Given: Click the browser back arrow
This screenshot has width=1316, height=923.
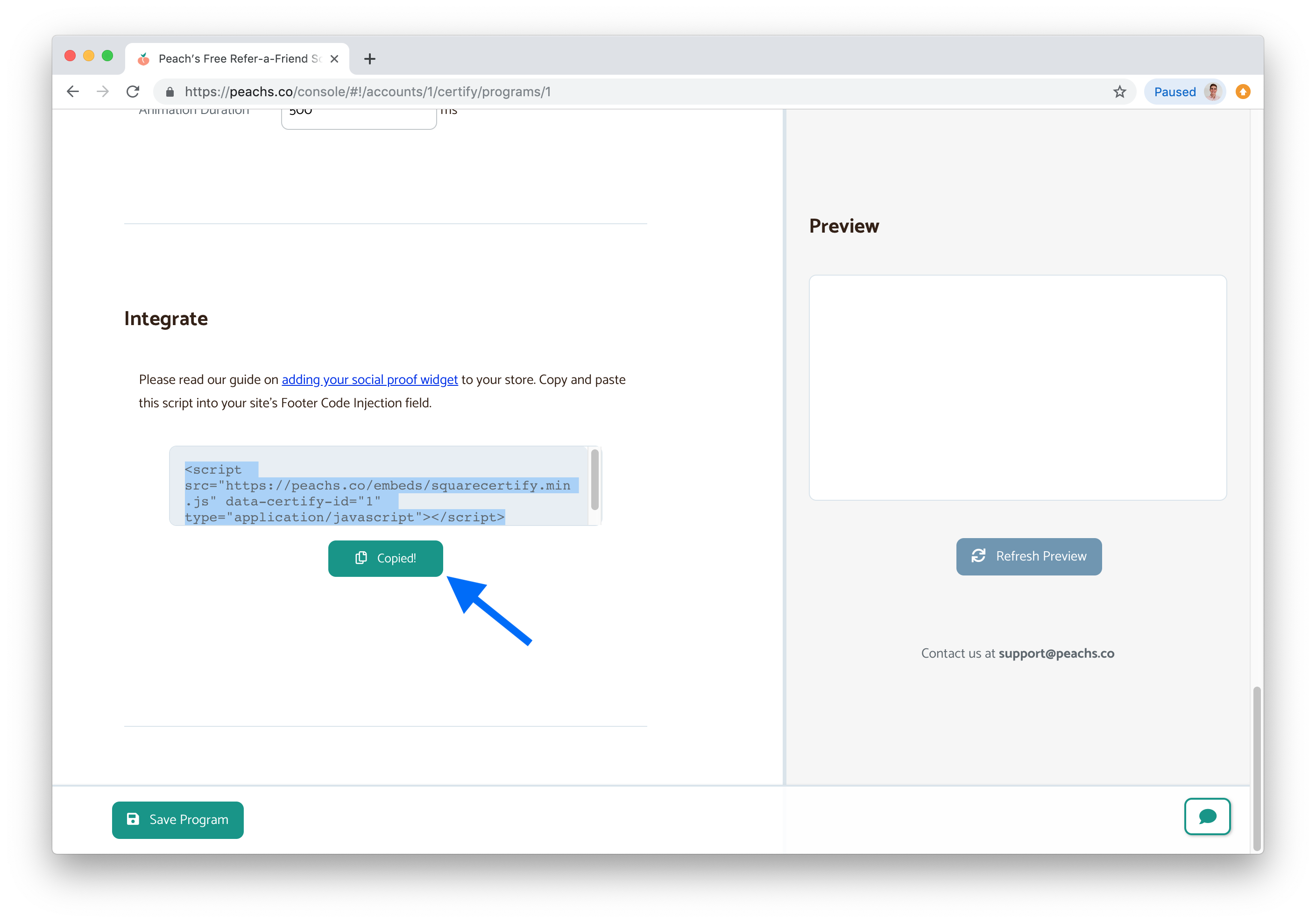Looking at the screenshot, I should pos(73,92).
